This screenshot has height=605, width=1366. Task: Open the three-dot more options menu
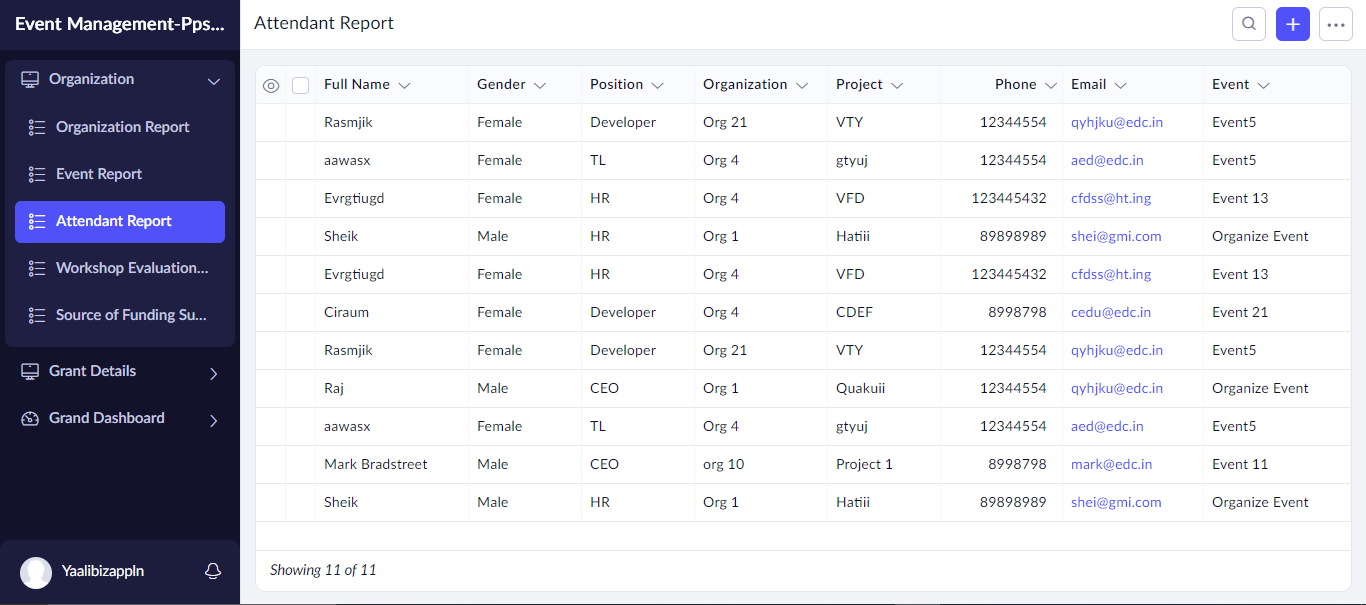click(x=1335, y=24)
